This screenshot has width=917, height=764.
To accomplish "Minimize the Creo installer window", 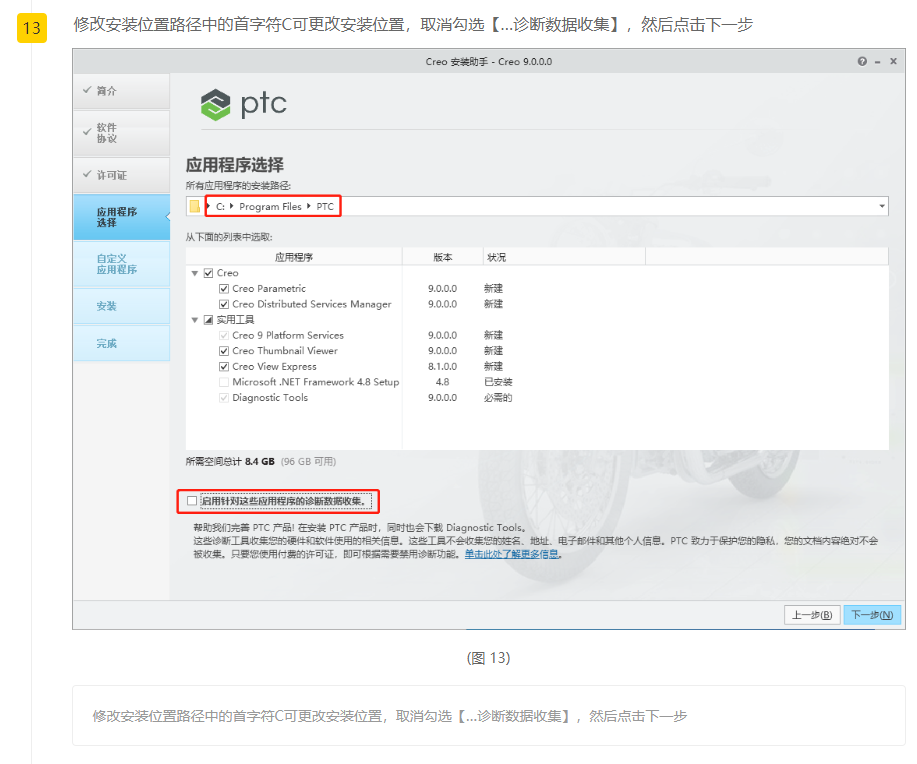I will tap(877, 61).
